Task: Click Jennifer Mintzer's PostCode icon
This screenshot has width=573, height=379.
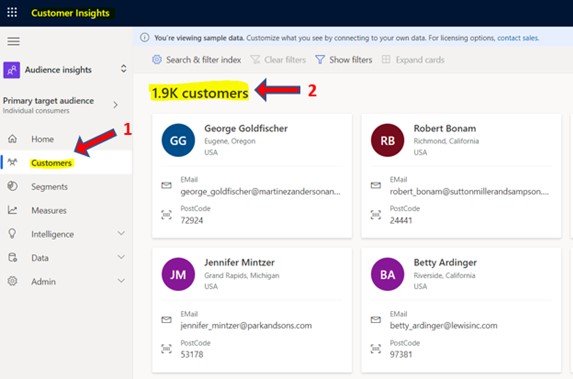Action: (166, 349)
